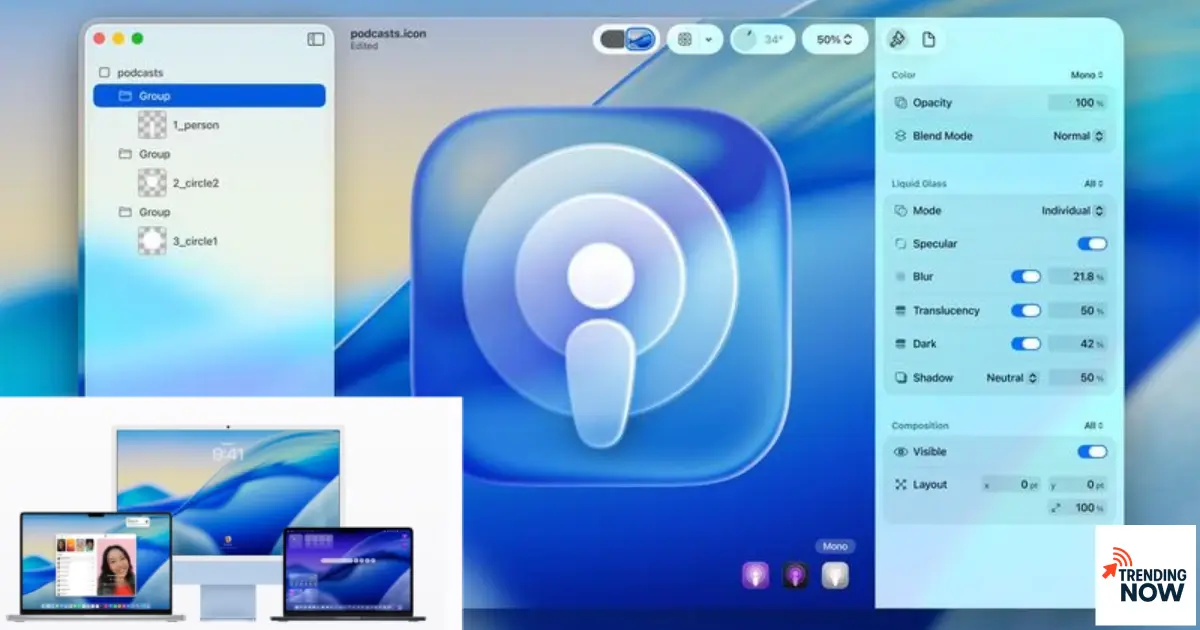Switch canvas to wallpaper background option
This screenshot has width=1200, height=630.
point(641,40)
